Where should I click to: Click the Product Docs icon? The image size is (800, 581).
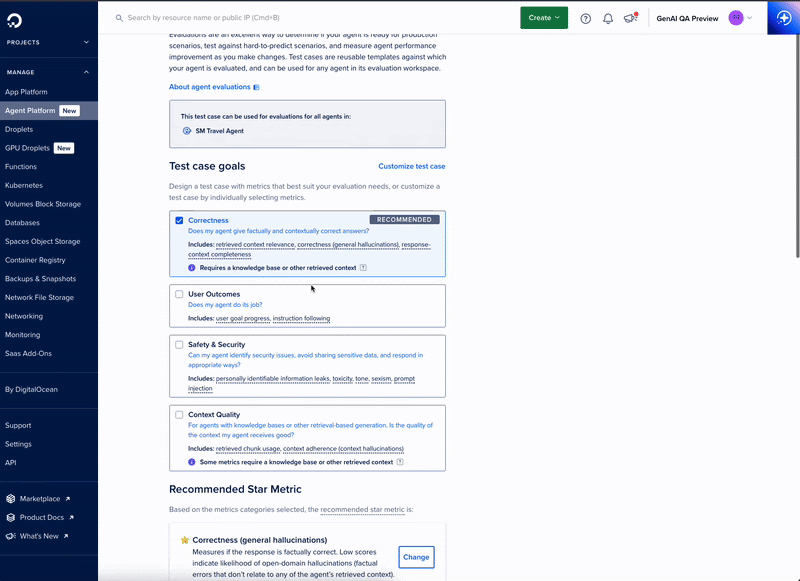[10, 517]
